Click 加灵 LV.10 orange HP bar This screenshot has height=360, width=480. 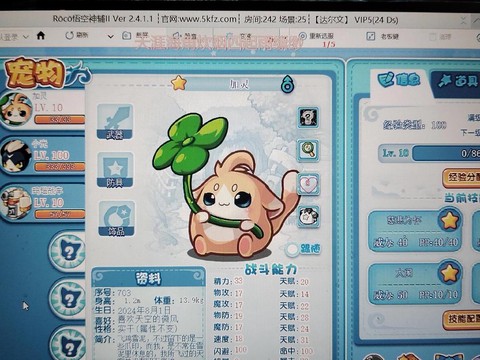point(60,119)
